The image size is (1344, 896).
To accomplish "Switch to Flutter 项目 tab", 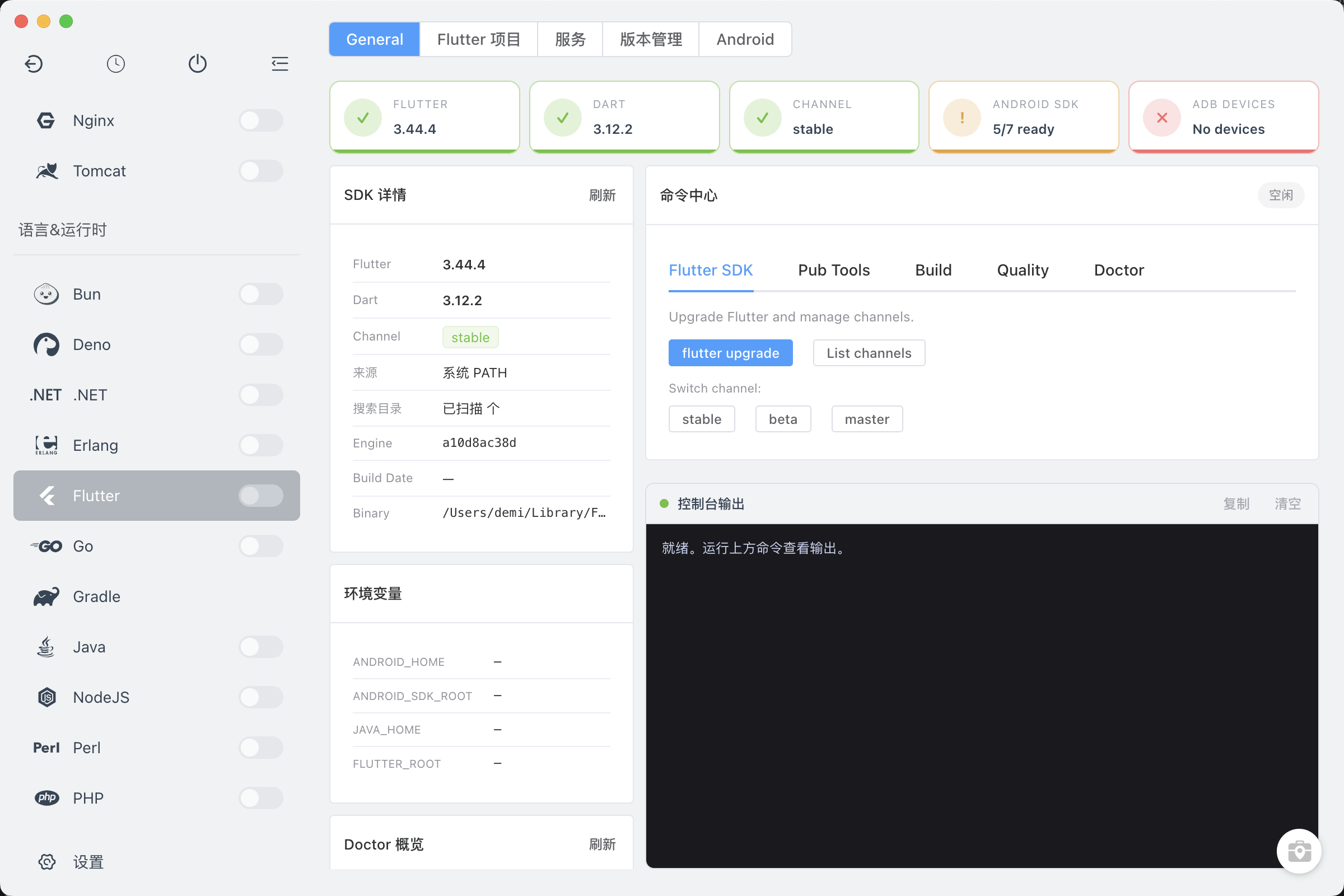I will [x=479, y=39].
